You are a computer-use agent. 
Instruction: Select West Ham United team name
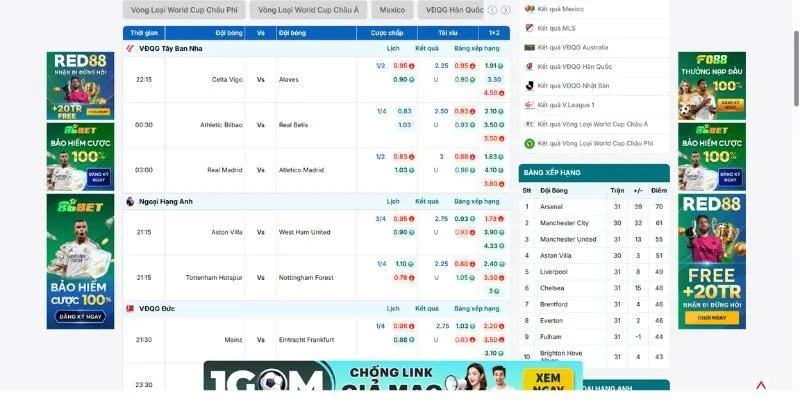[305, 232]
